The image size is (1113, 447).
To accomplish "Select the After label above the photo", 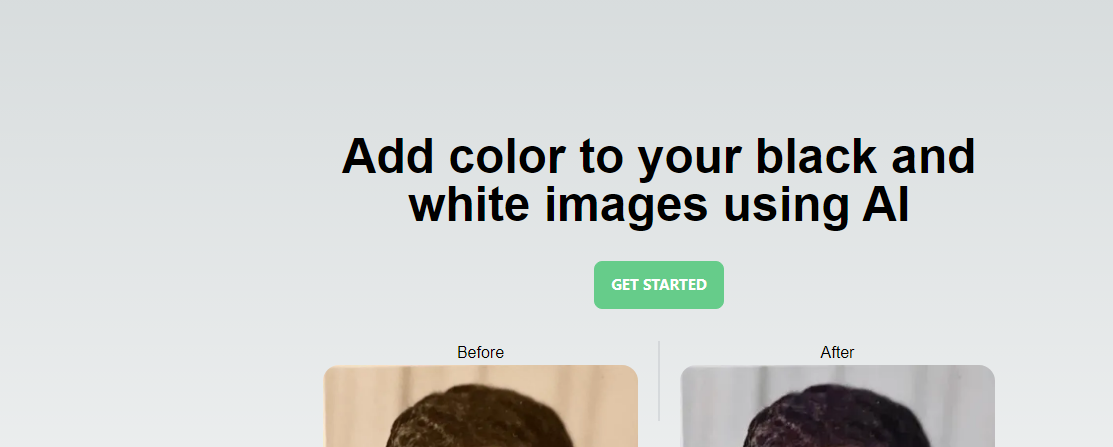I will (838, 352).
